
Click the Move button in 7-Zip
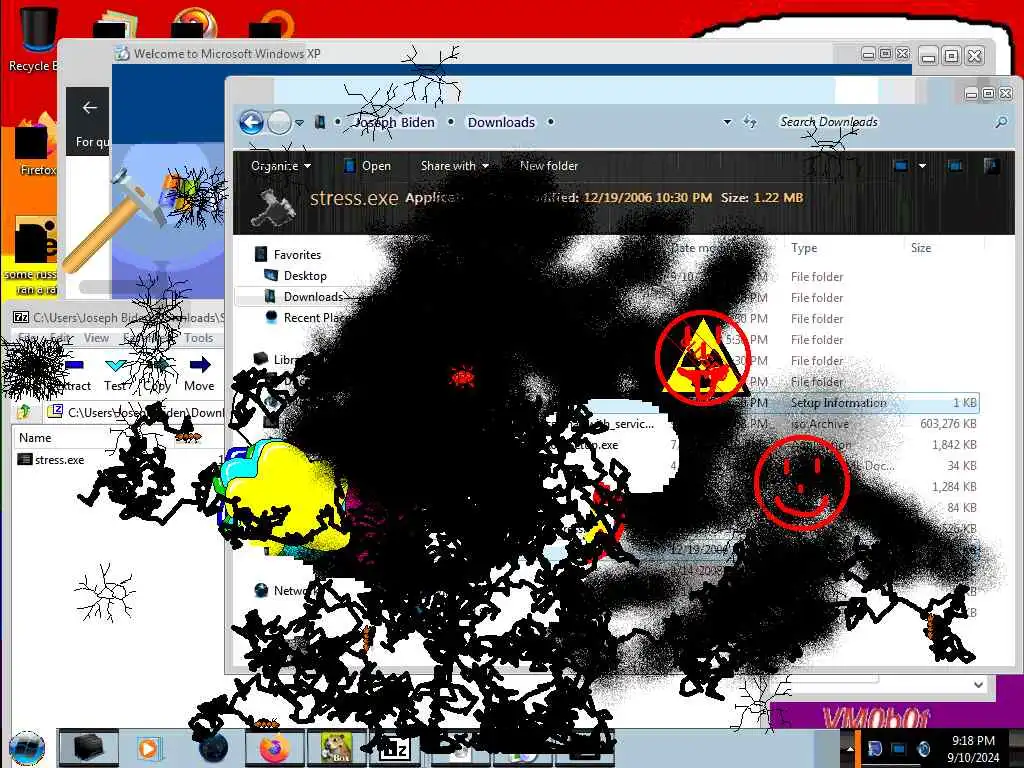[x=199, y=375]
